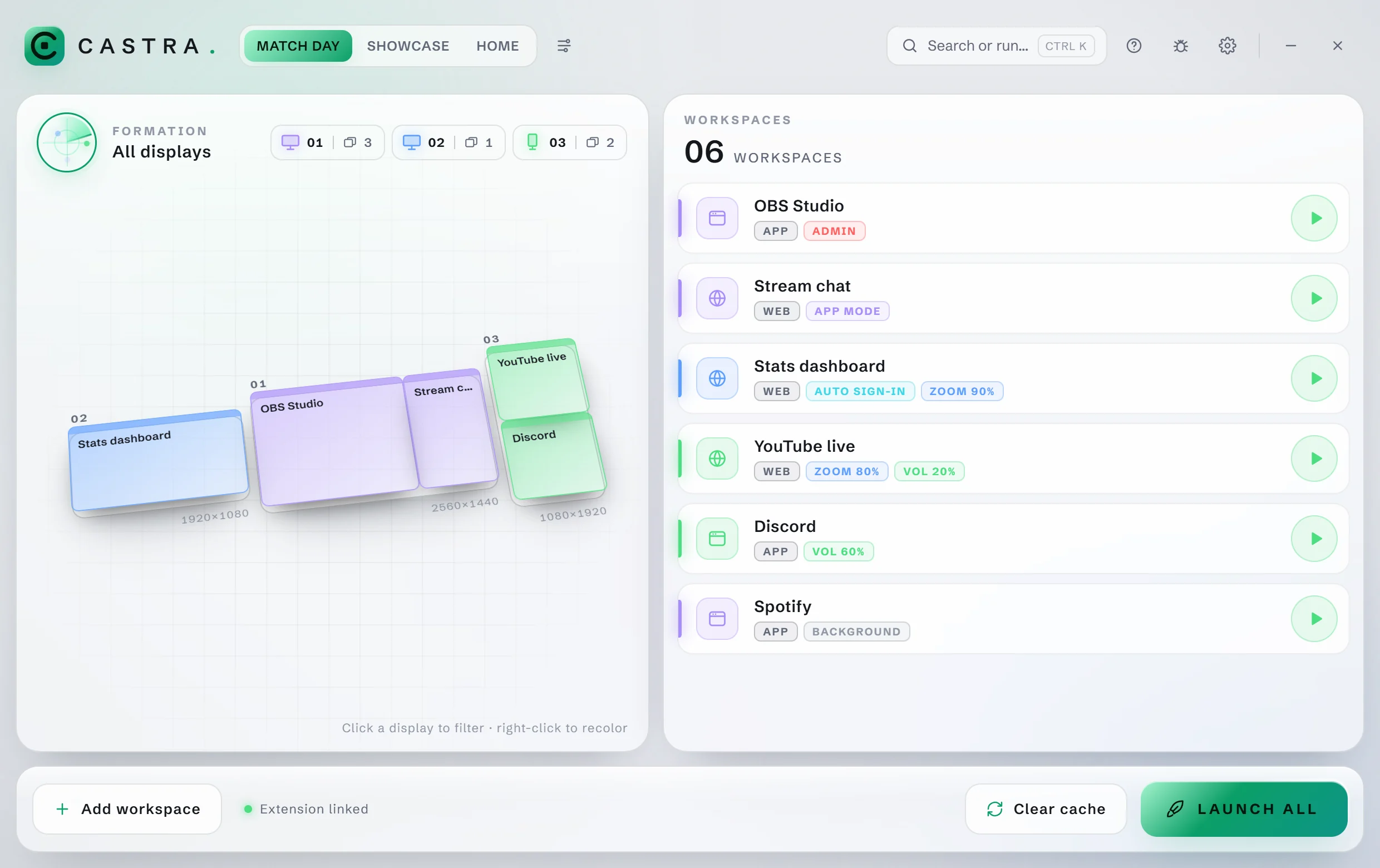This screenshot has width=1380, height=868.
Task: Filter by display 01 chip
Action: 327,142
